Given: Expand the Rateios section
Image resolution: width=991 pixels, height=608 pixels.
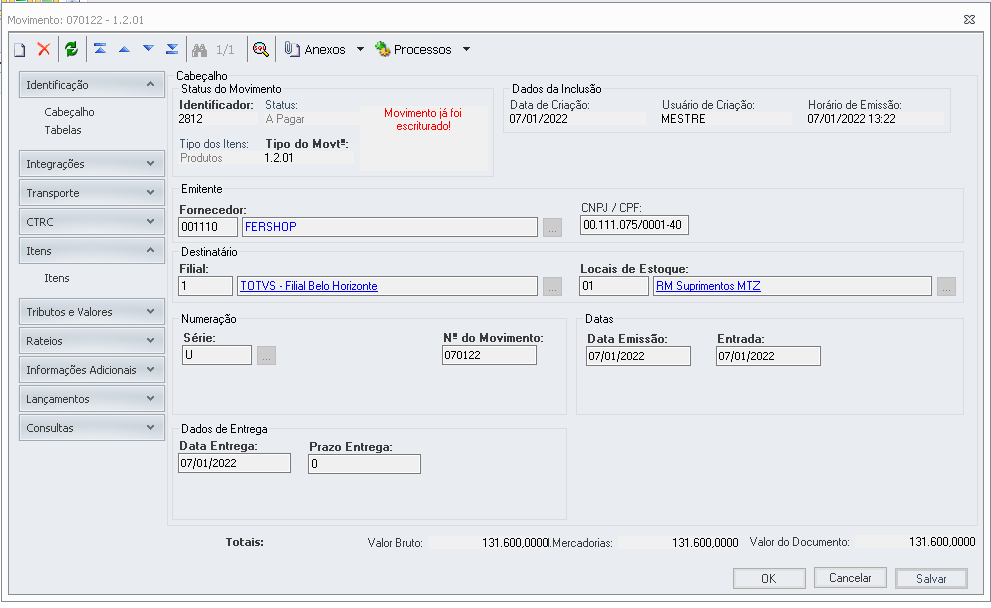Looking at the screenshot, I should [x=92, y=341].
